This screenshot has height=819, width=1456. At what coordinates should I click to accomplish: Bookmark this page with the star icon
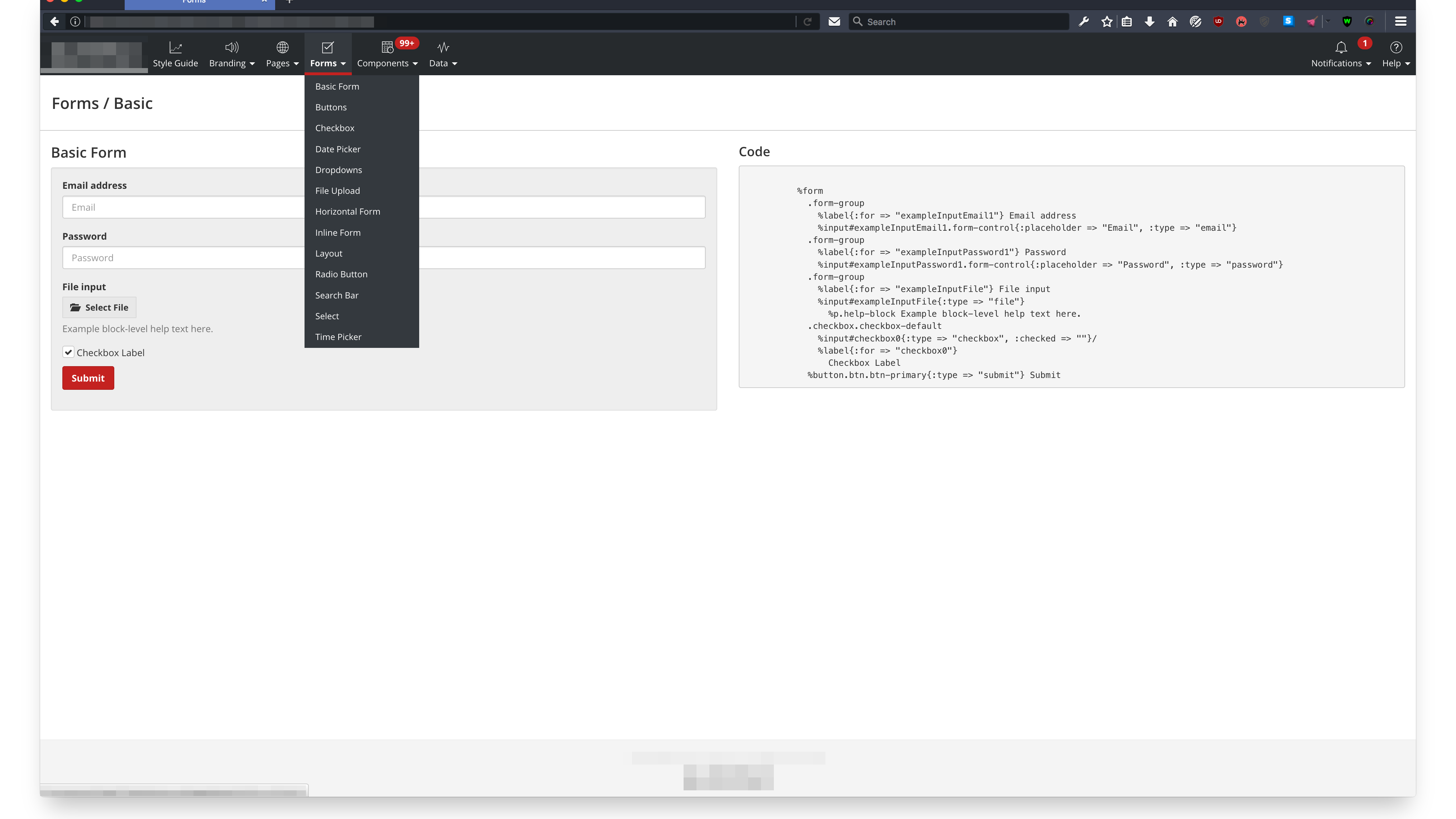[x=1107, y=21]
